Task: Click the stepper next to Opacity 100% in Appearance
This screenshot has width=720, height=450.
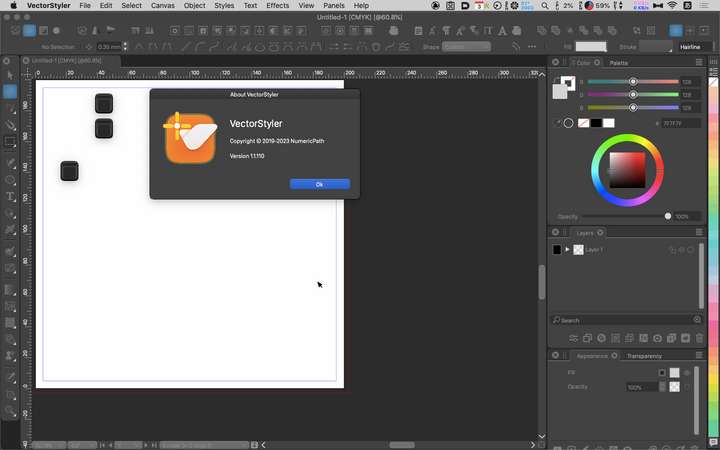Action: pos(662,387)
